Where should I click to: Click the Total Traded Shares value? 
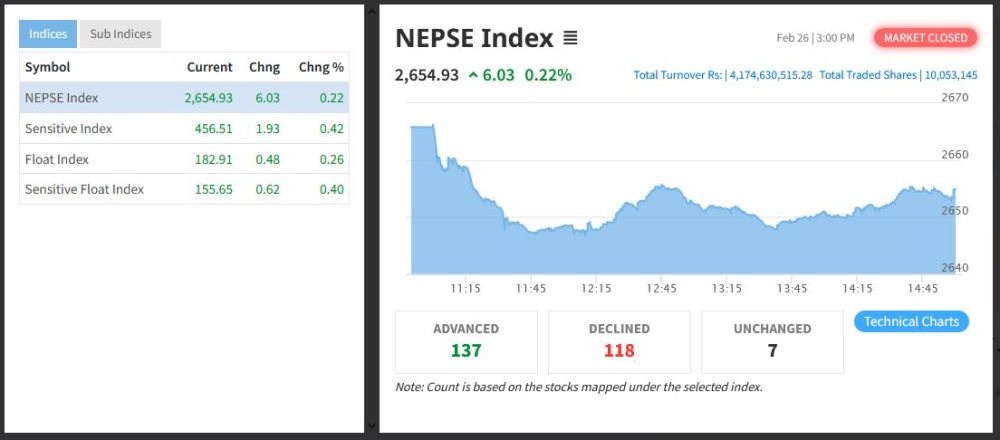coord(951,76)
